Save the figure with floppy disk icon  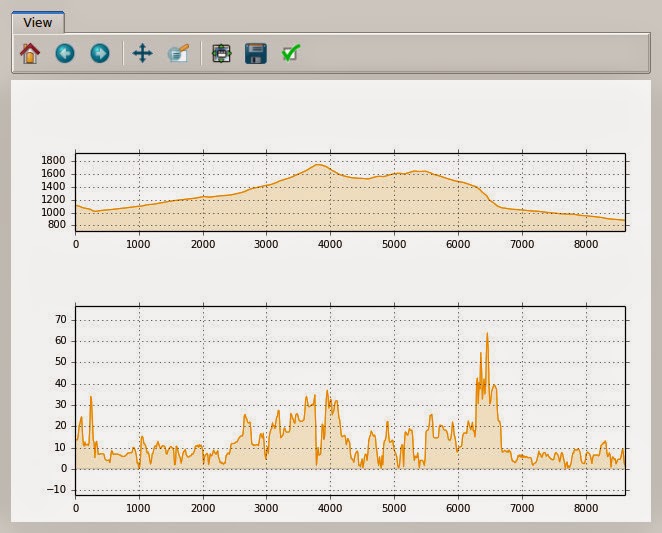tap(256, 54)
